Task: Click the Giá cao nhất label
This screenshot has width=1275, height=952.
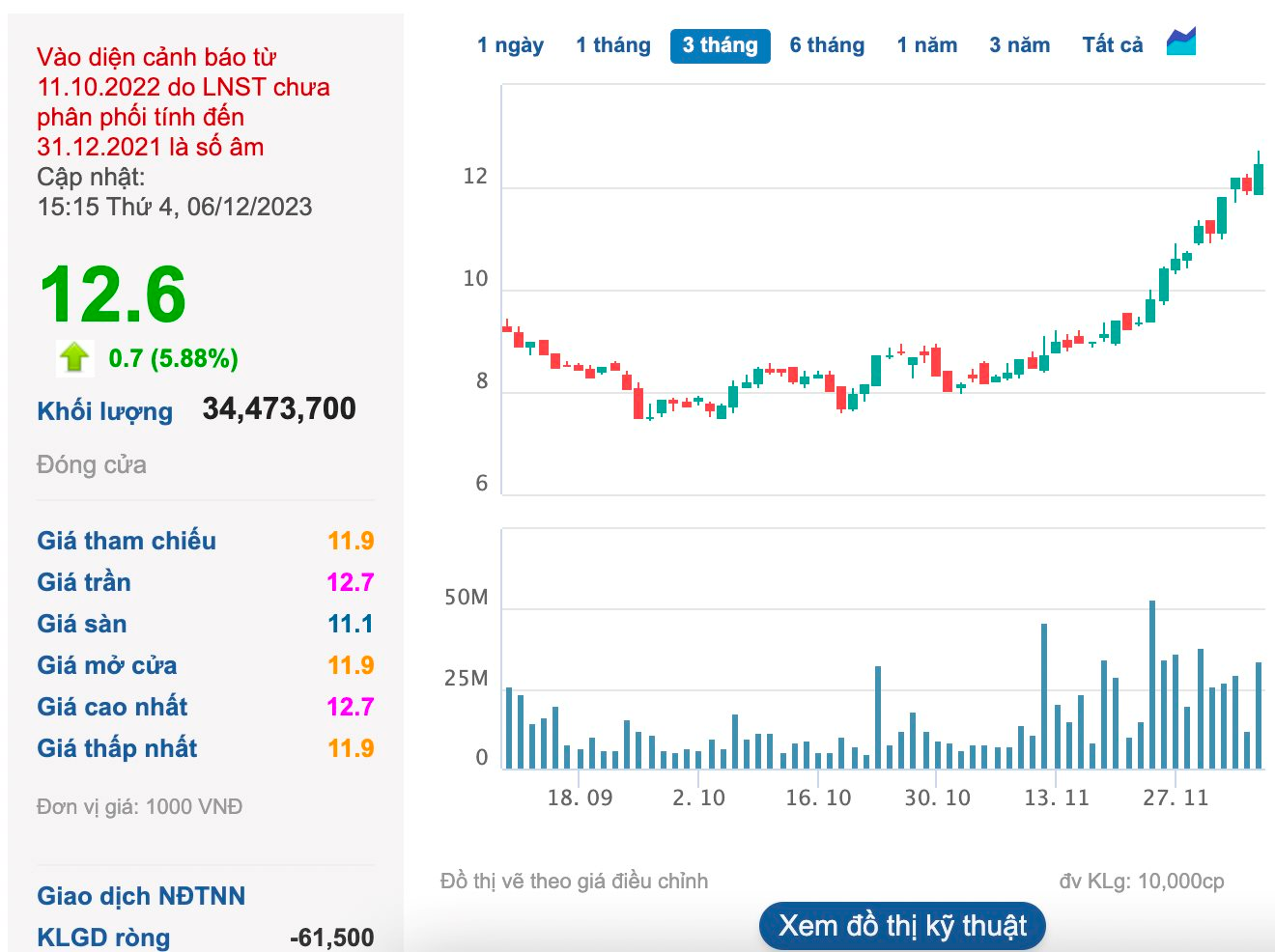Action: point(112,707)
